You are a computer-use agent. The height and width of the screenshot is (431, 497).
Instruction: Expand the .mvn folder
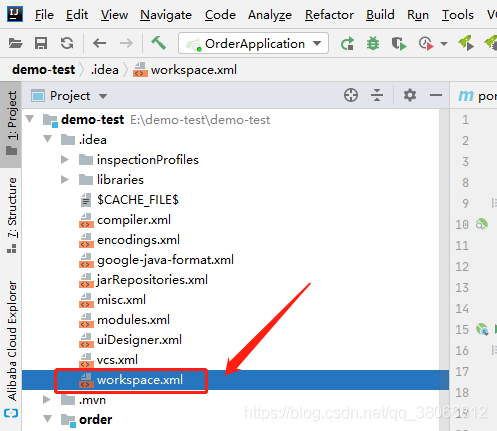tap(47, 399)
